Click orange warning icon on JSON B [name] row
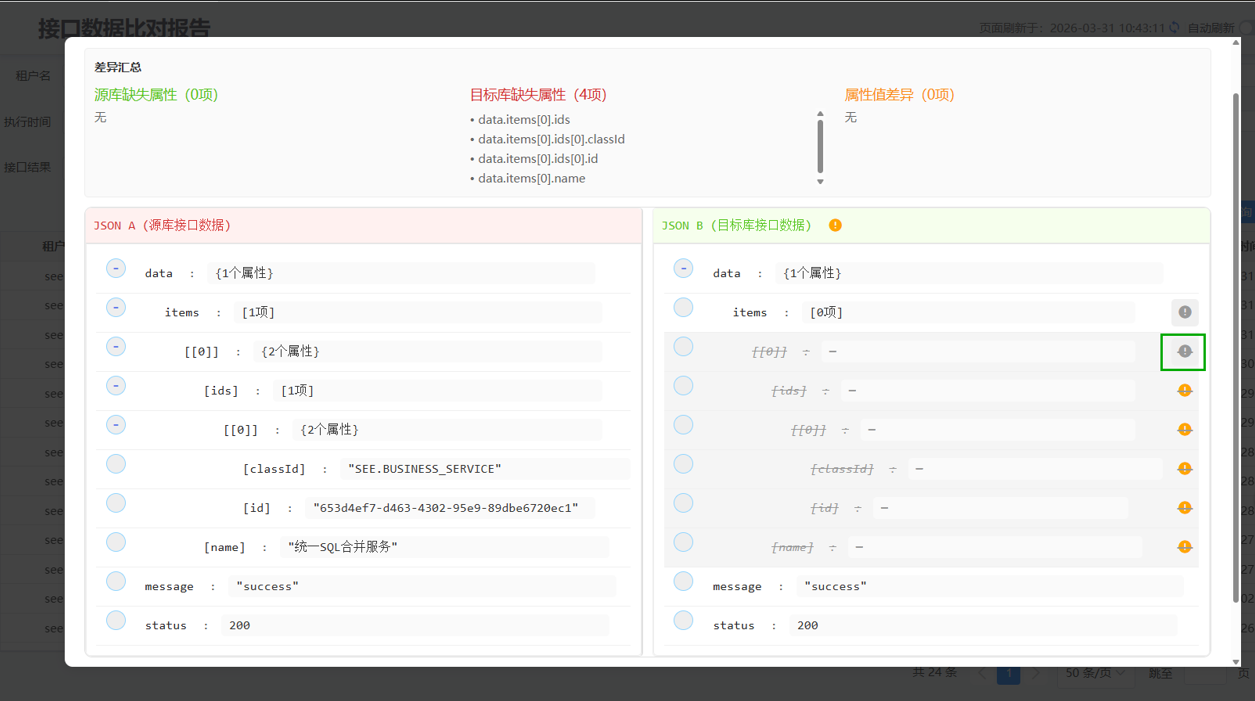Screen dimensions: 1255x701 point(1184,547)
